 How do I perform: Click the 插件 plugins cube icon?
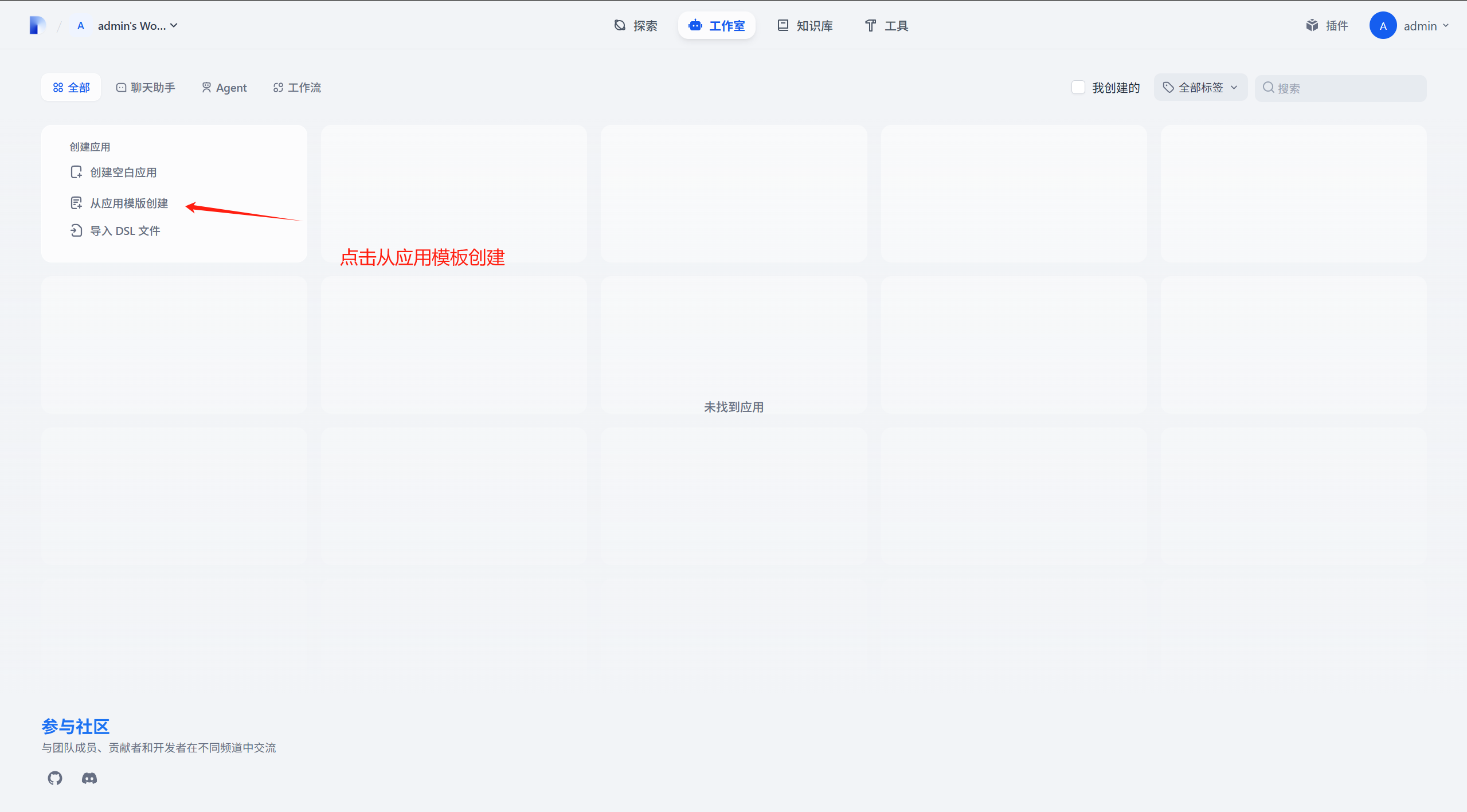click(x=1312, y=25)
